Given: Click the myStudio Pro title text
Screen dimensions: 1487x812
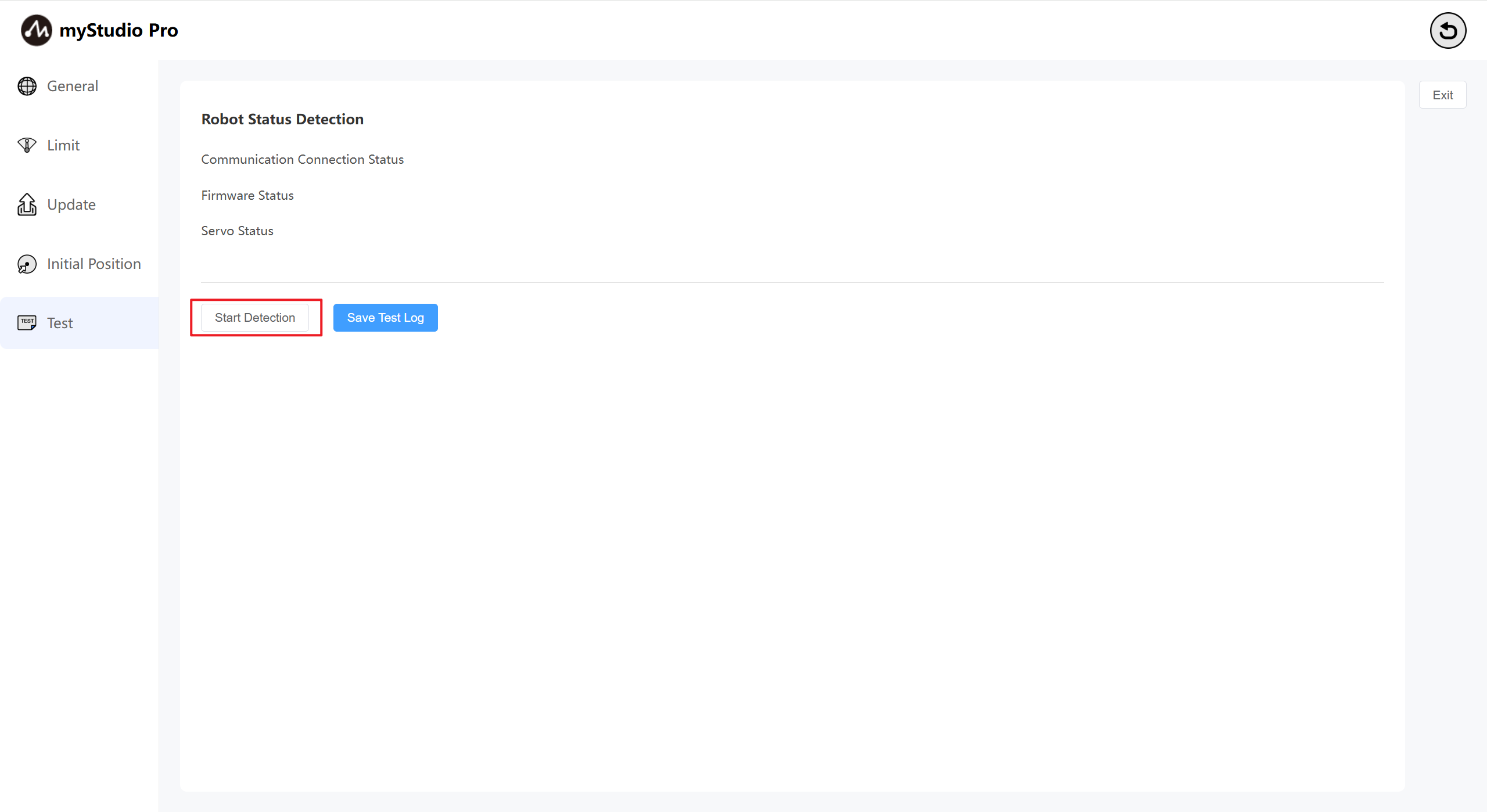Looking at the screenshot, I should [x=118, y=30].
